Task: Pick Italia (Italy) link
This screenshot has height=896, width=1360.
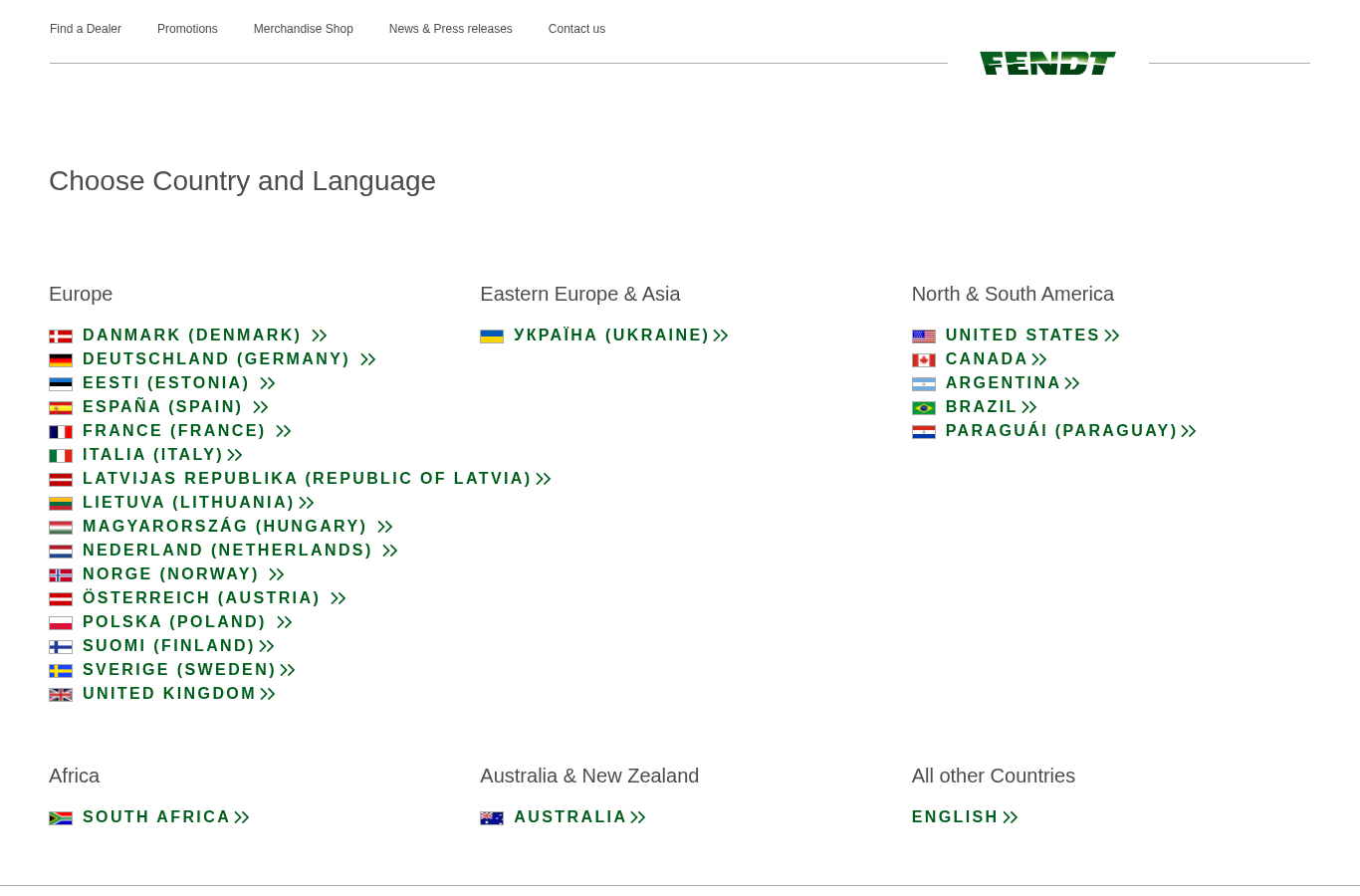Action: (162, 455)
